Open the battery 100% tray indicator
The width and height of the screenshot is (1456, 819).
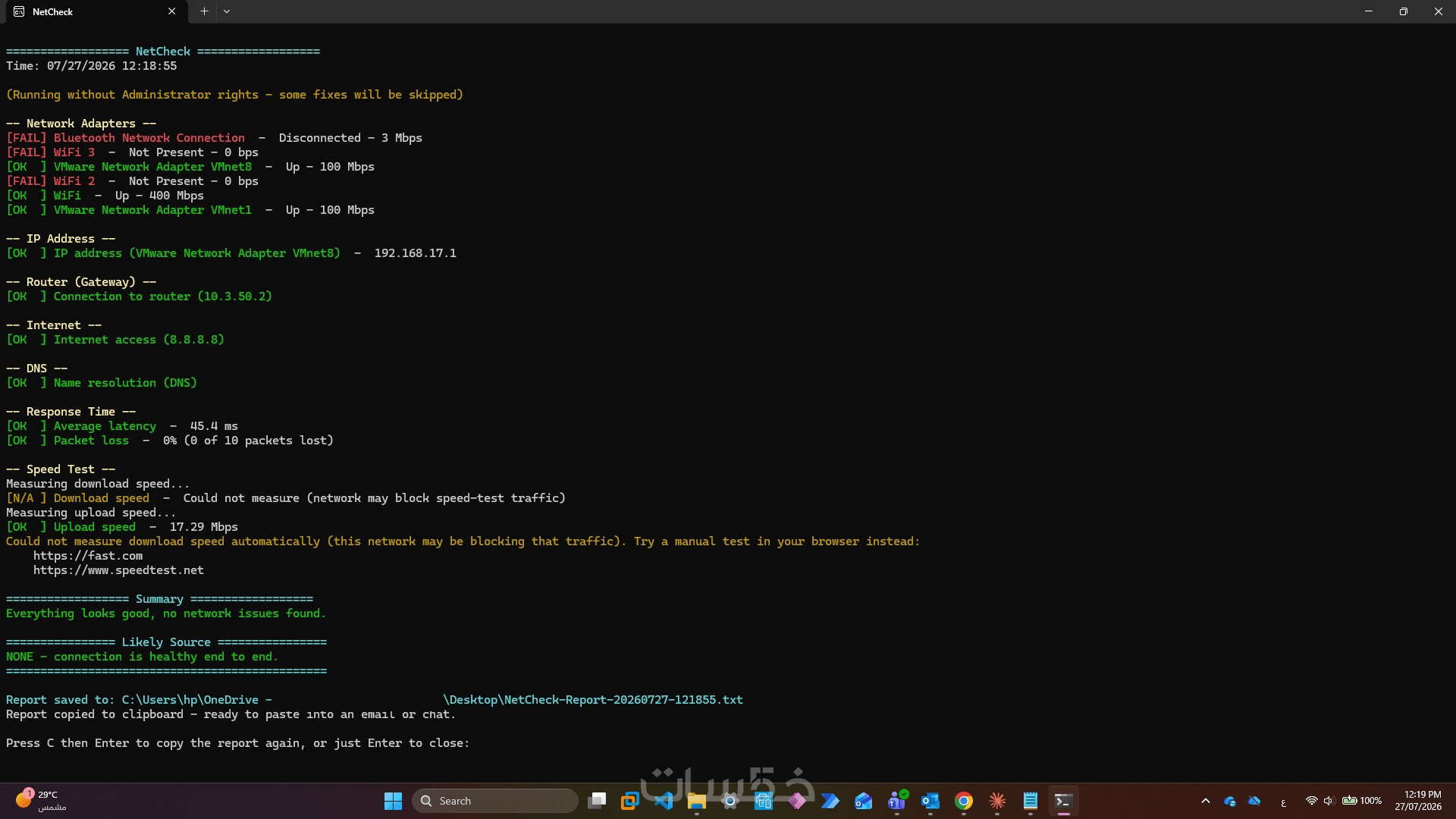(x=1362, y=801)
